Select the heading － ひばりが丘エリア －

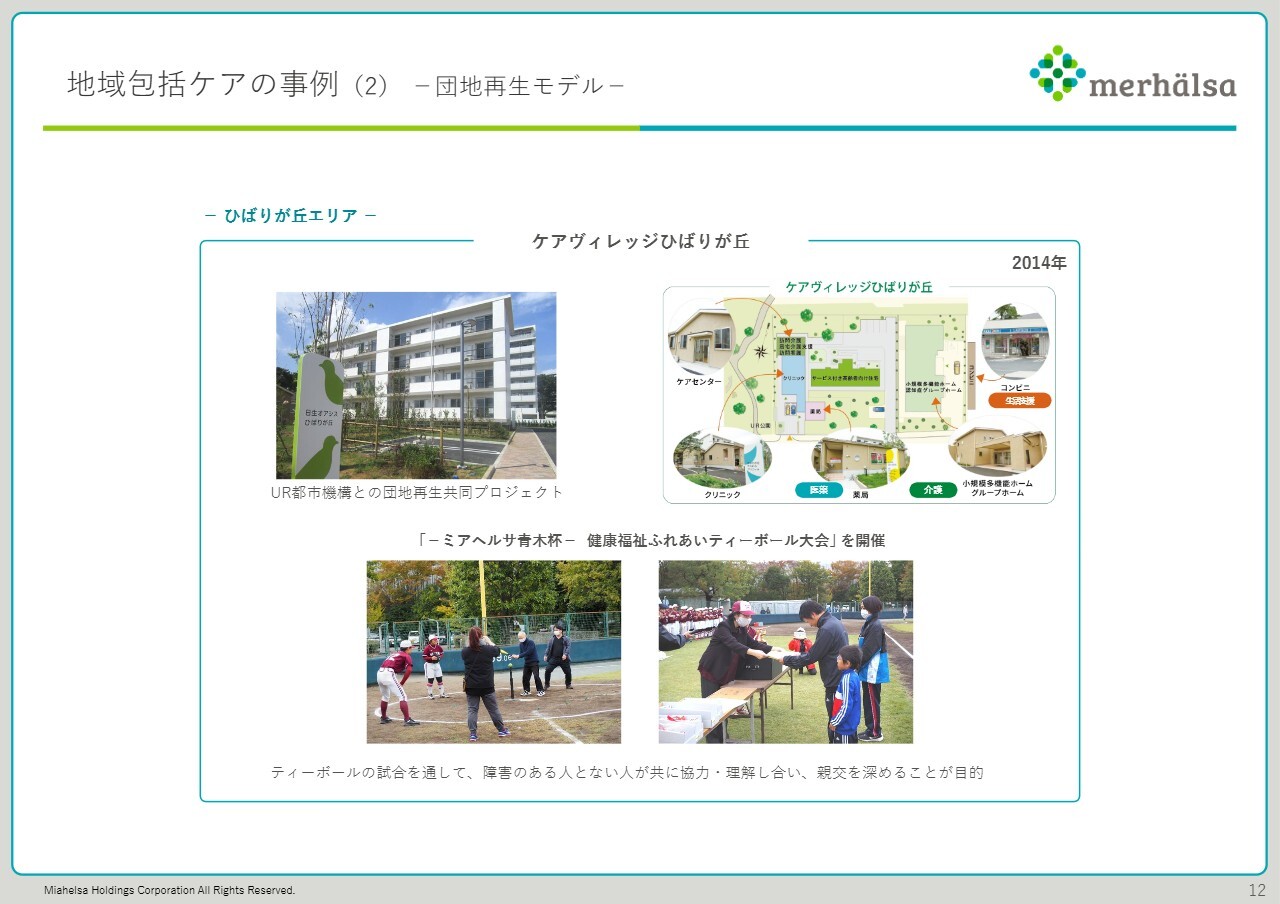290,215
